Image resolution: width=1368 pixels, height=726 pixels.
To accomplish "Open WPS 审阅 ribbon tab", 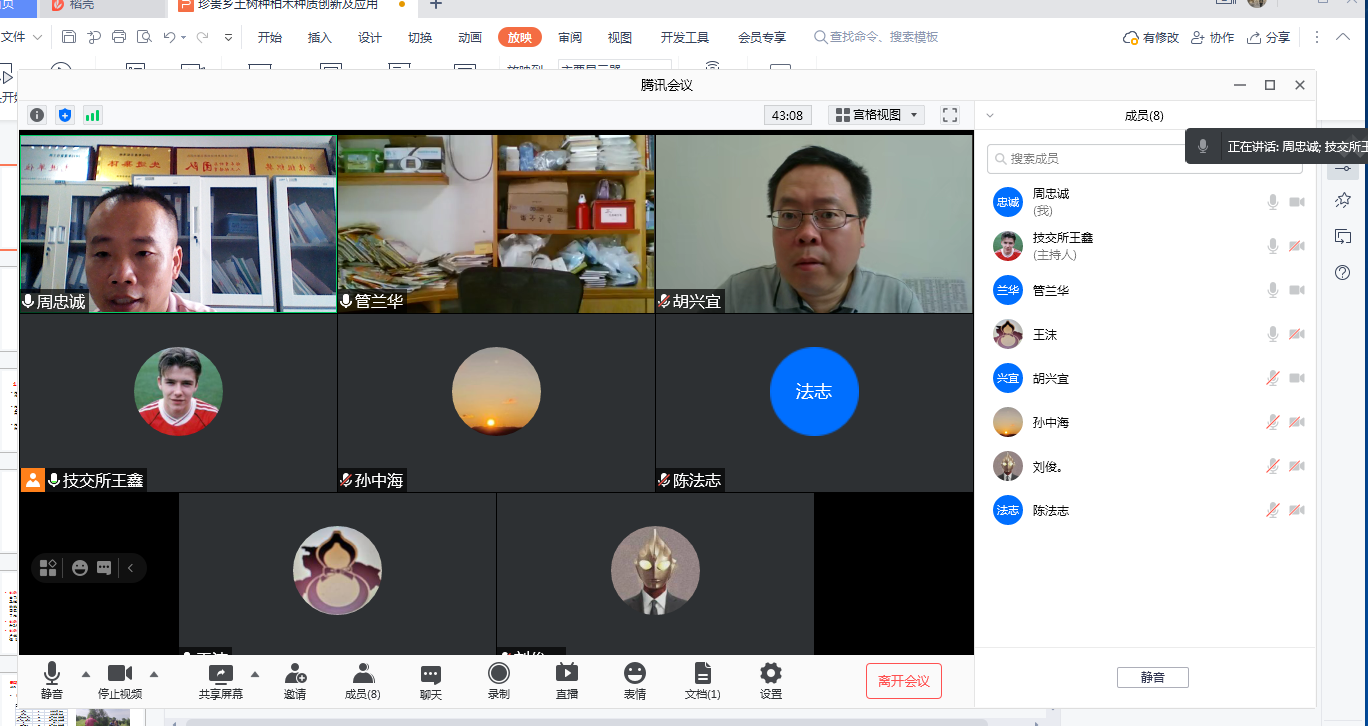I will coord(570,38).
